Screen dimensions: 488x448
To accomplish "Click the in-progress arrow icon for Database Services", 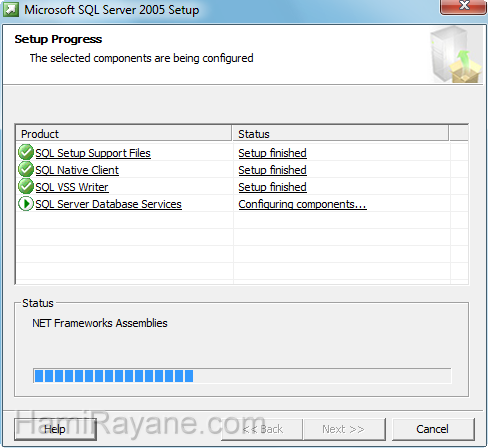I will coord(26,204).
